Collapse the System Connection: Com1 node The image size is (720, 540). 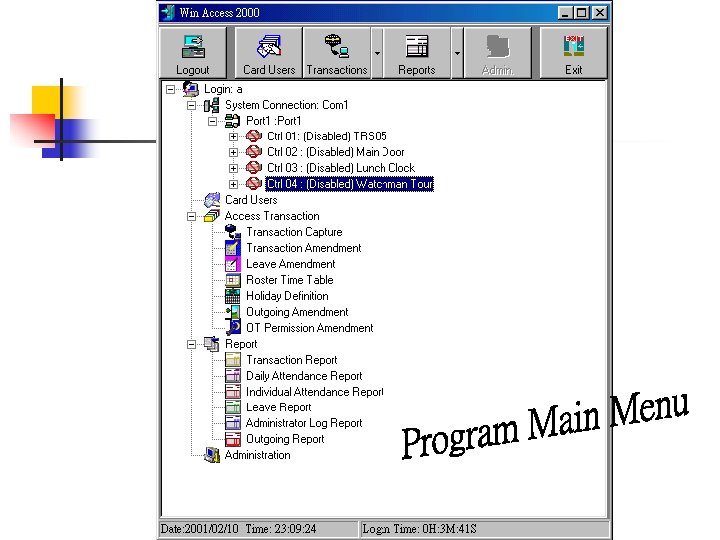click(x=191, y=105)
